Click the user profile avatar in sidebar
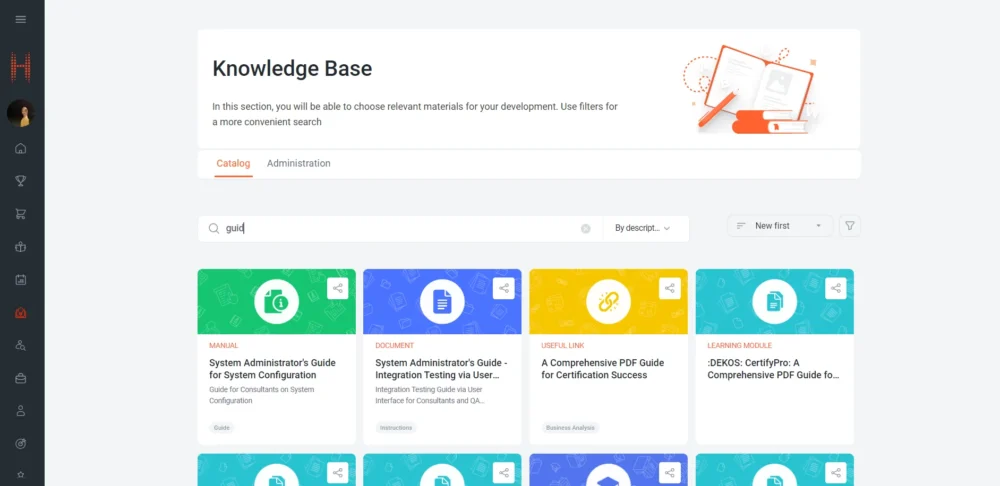Viewport: 1000px width, 486px height. pyautogui.click(x=21, y=114)
